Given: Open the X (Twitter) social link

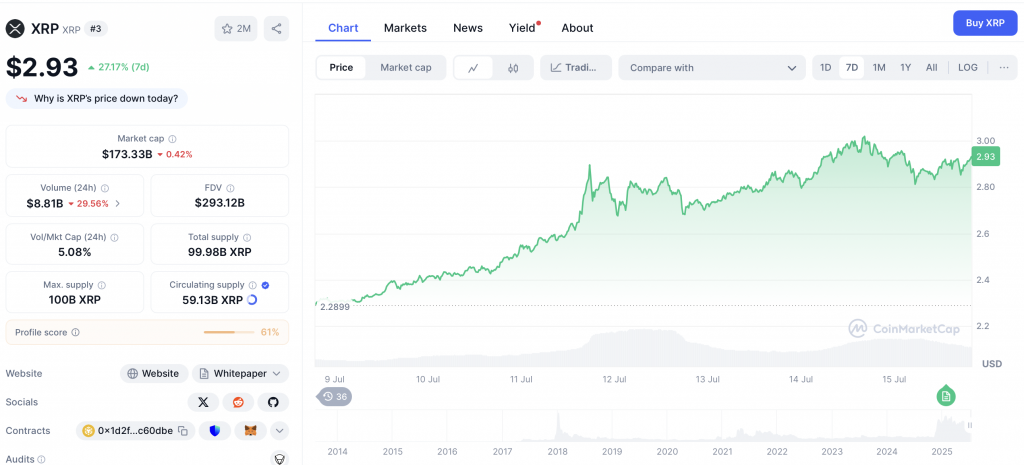Looking at the screenshot, I should click(x=203, y=402).
